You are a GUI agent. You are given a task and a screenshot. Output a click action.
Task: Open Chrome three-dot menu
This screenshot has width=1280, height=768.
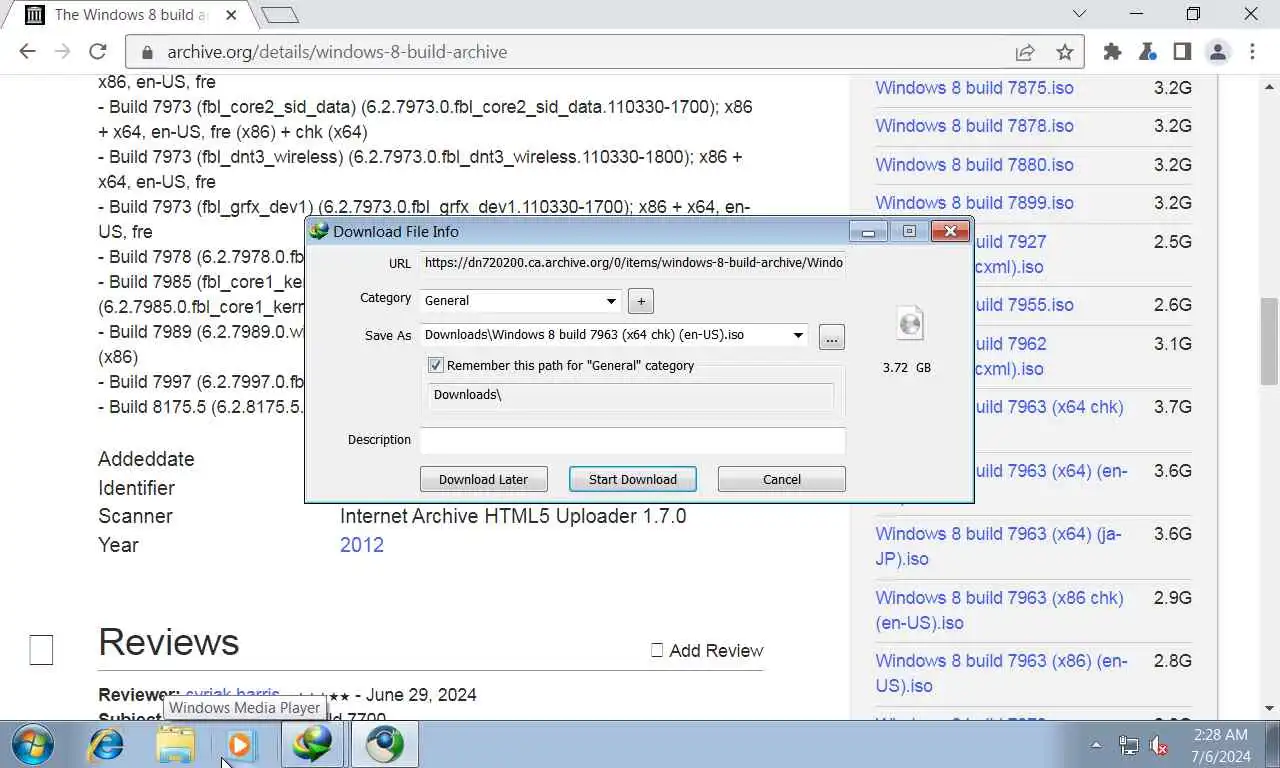1252,52
